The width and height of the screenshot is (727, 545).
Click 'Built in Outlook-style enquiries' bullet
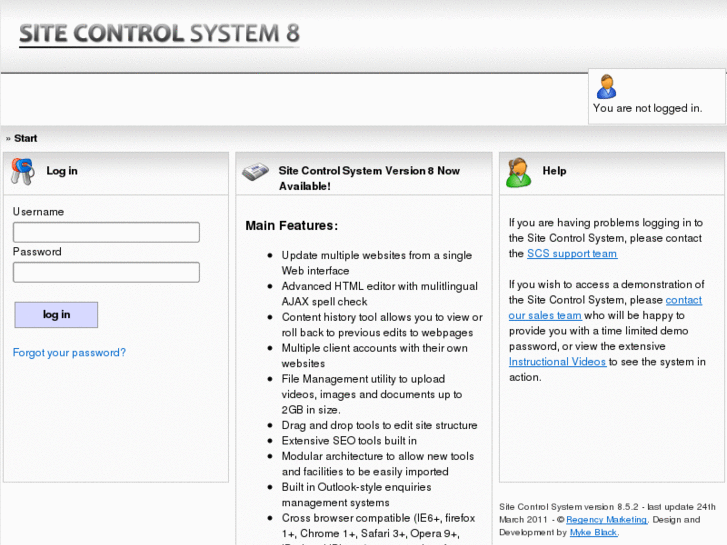pos(356,495)
